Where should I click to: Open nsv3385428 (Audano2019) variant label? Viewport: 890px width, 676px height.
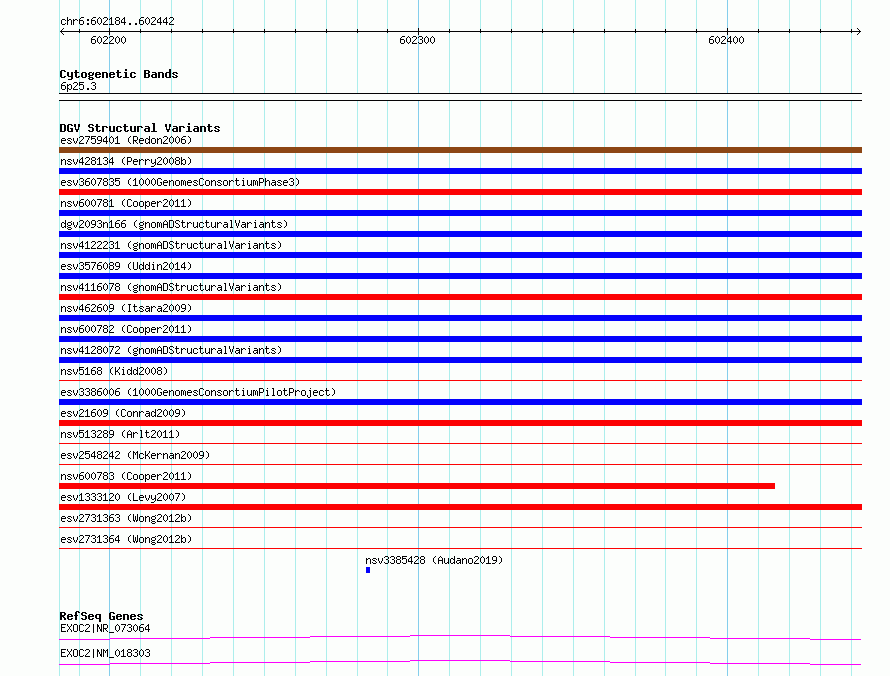click(434, 560)
